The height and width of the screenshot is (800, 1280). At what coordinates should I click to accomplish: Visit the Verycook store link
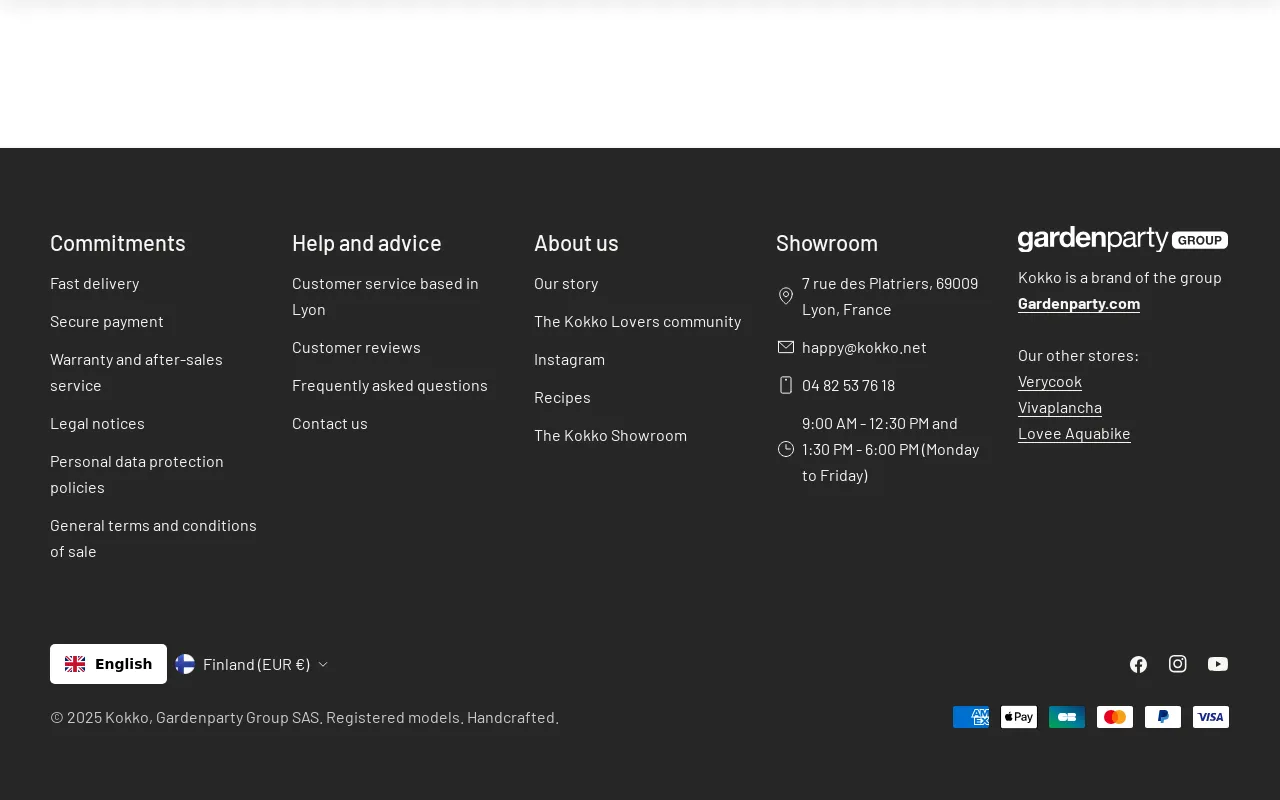(x=1050, y=381)
